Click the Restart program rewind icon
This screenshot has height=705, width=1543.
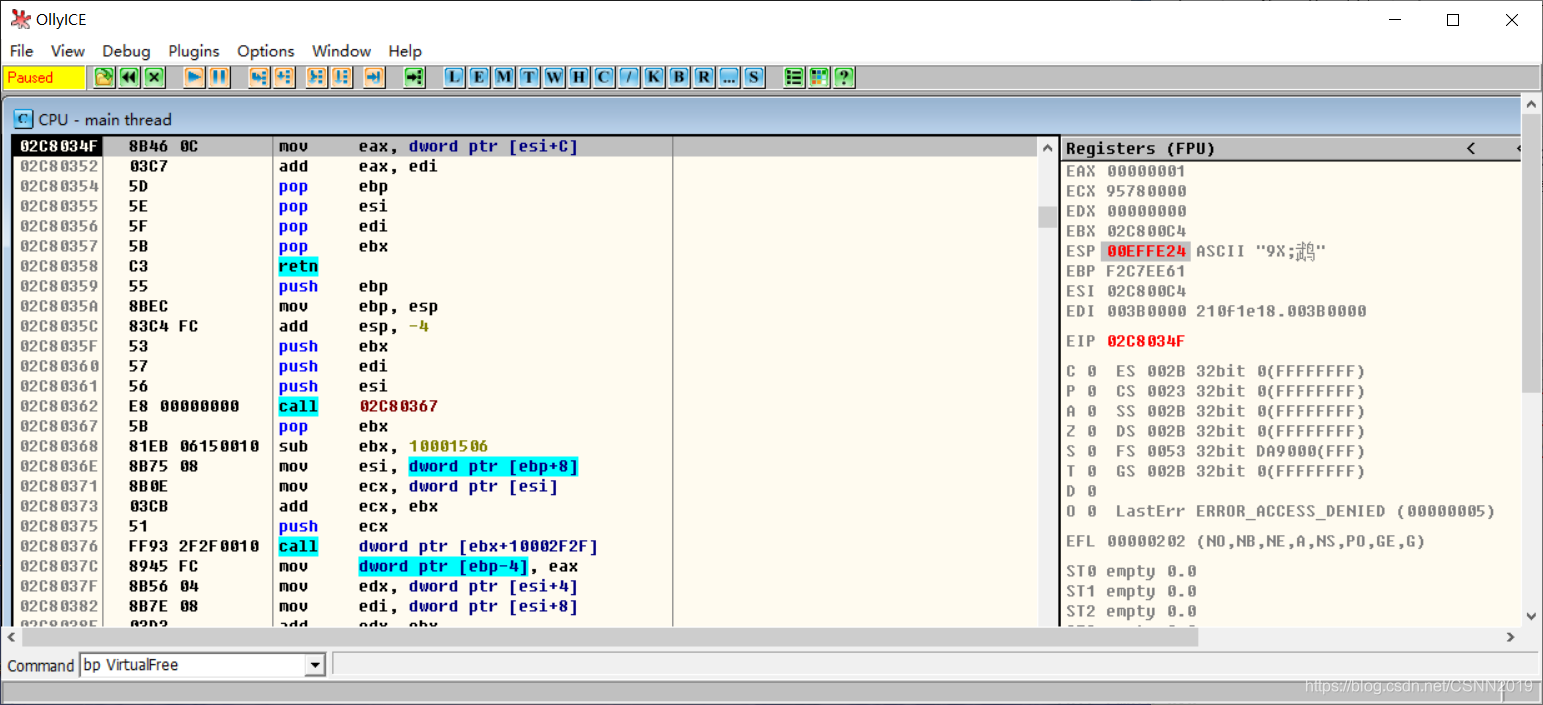tap(129, 77)
